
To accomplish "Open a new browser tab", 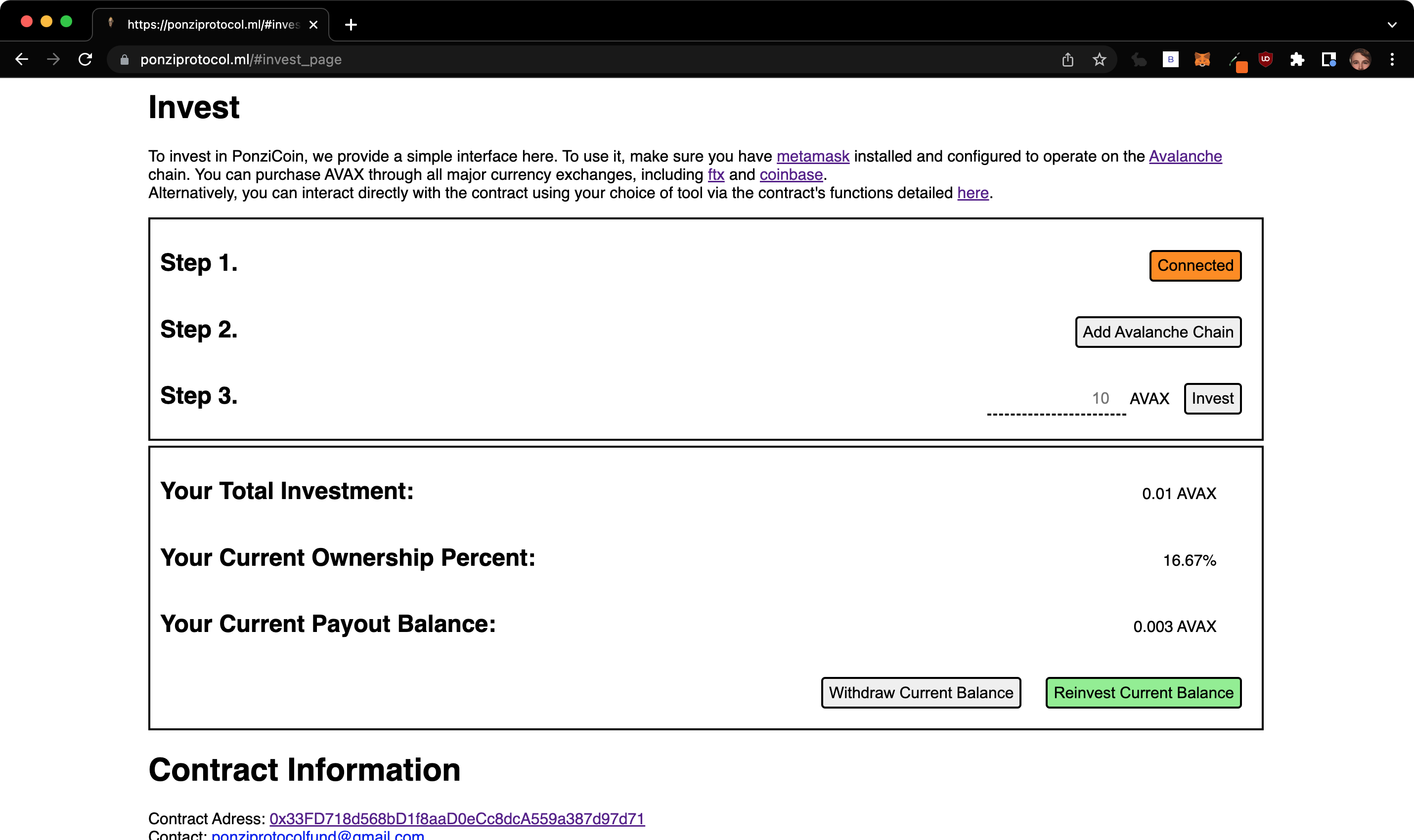I will [351, 24].
